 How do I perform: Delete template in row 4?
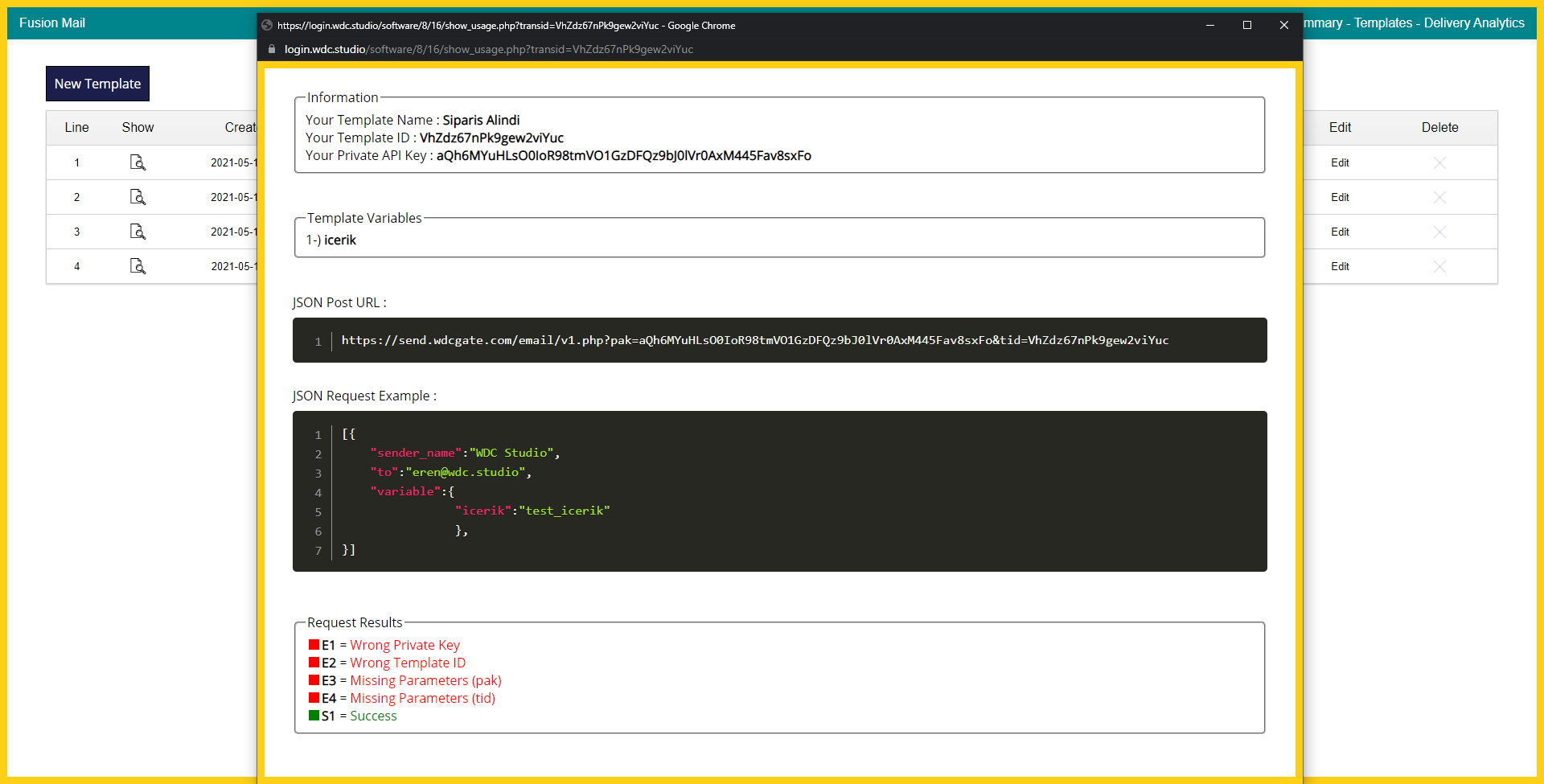[1439, 266]
